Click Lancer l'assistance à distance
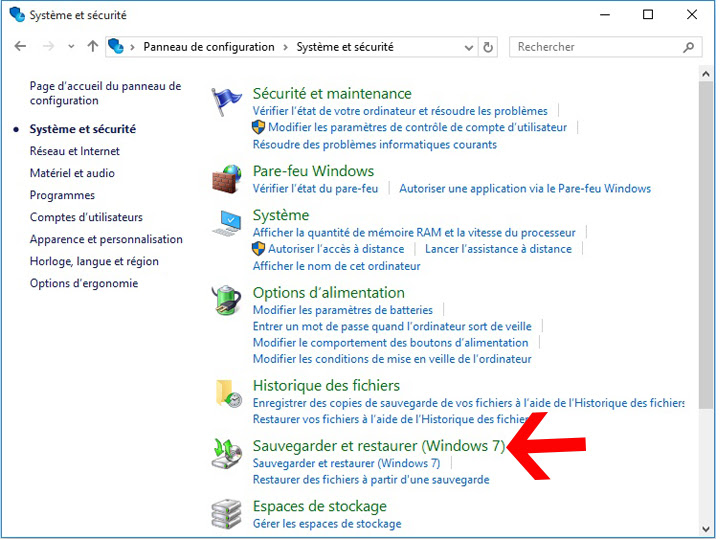Image resolution: width=720 pixels, height=540 pixels. click(x=498, y=249)
